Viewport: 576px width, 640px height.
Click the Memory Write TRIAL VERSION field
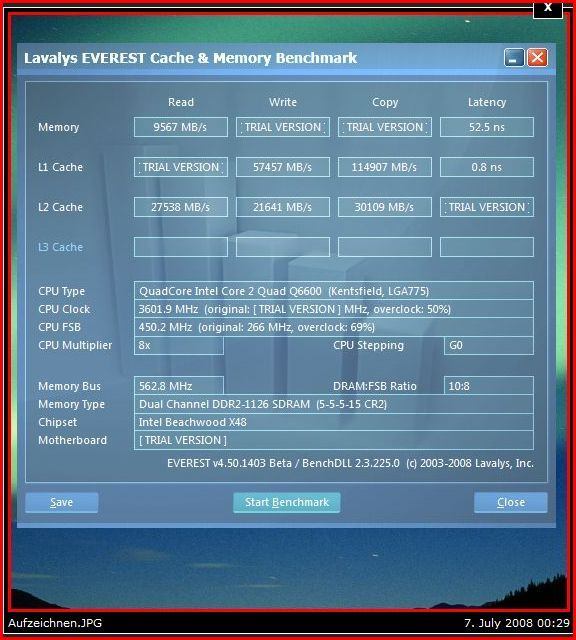283,127
